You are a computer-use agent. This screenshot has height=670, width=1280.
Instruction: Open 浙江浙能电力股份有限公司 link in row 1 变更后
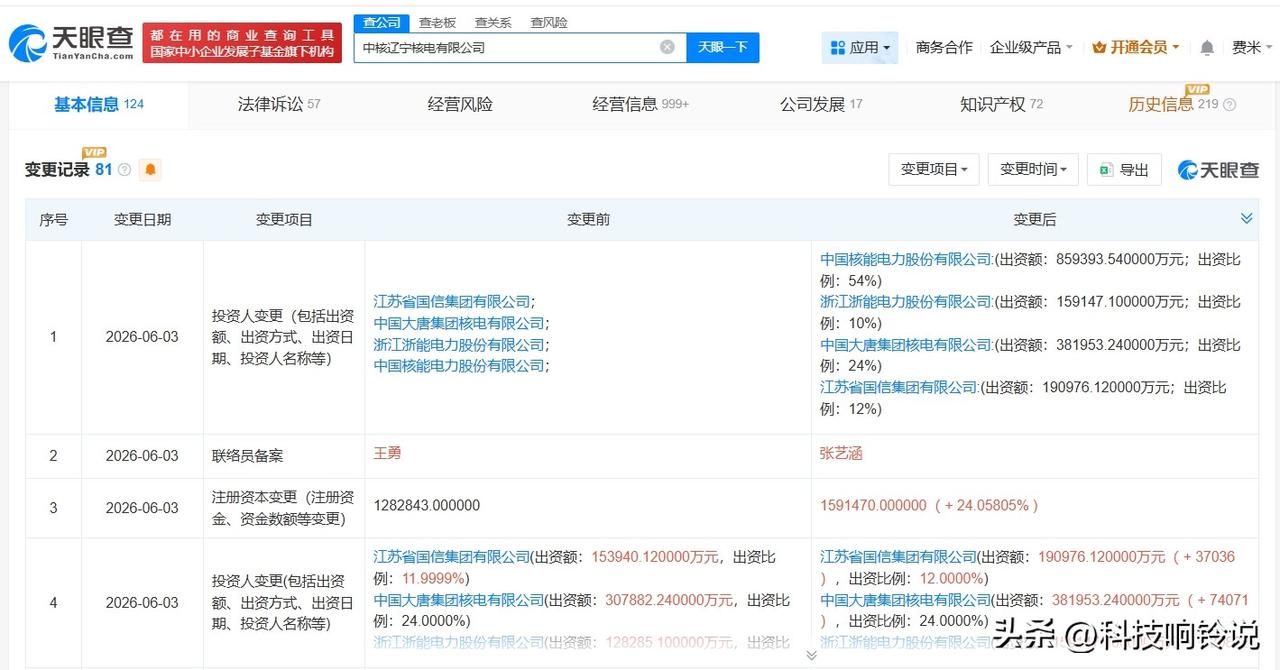point(907,301)
